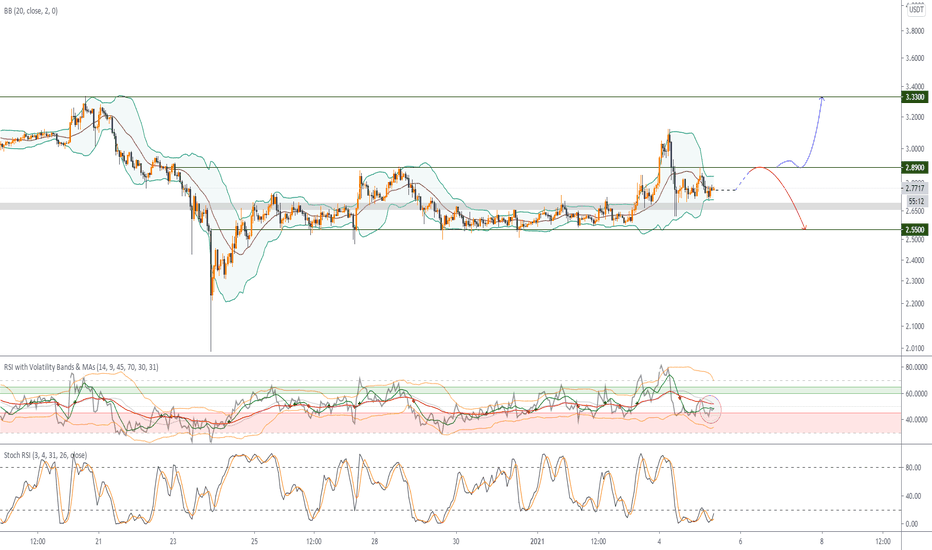Click the 40.0000 level on RSI axis
Screen dimensions: 932x550
click(x=917, y=420)
